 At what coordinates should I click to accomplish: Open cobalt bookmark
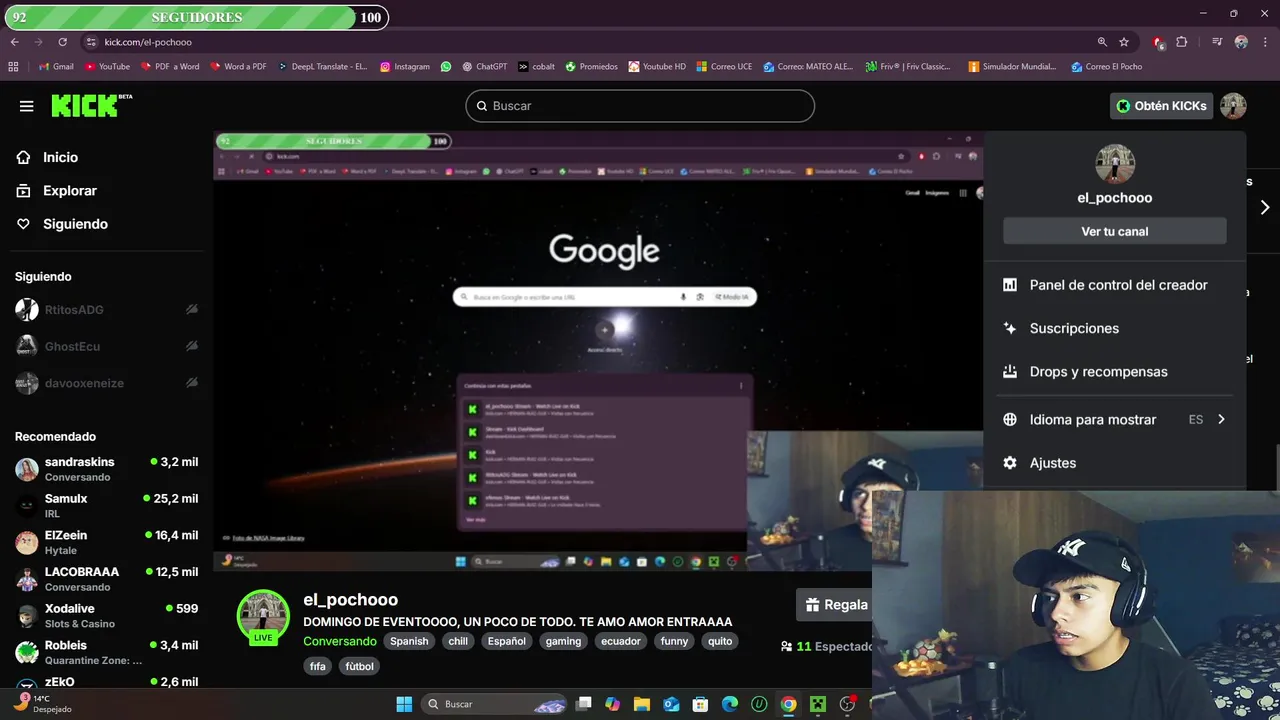537,67
